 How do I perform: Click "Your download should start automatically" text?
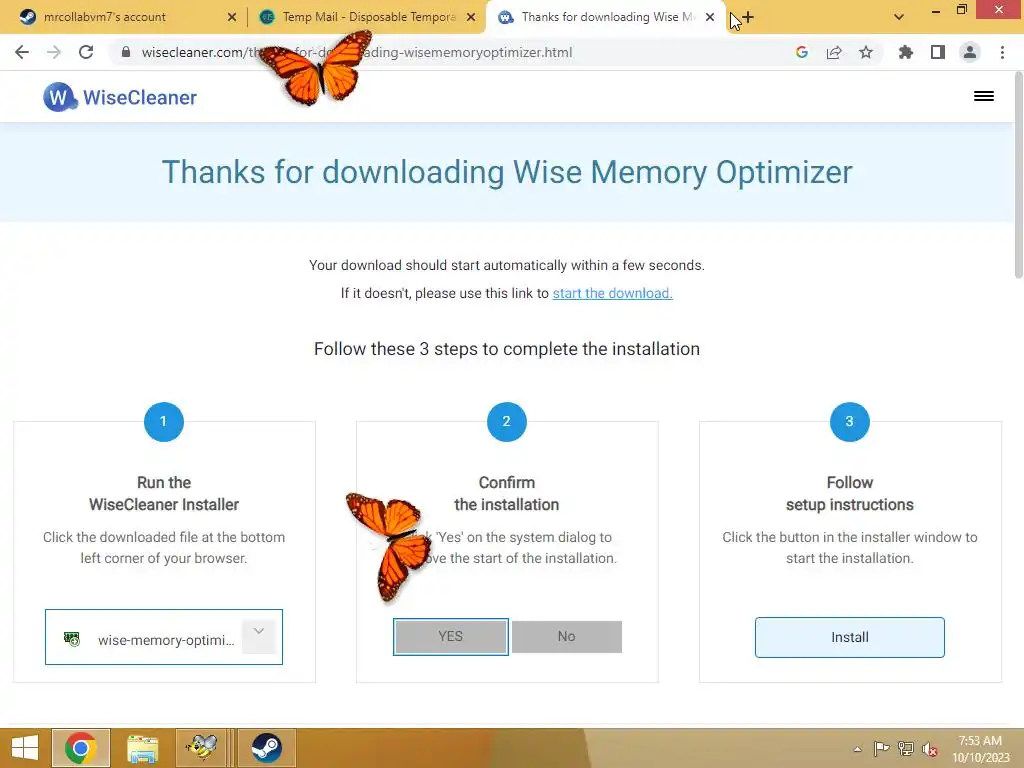point(507,265)
